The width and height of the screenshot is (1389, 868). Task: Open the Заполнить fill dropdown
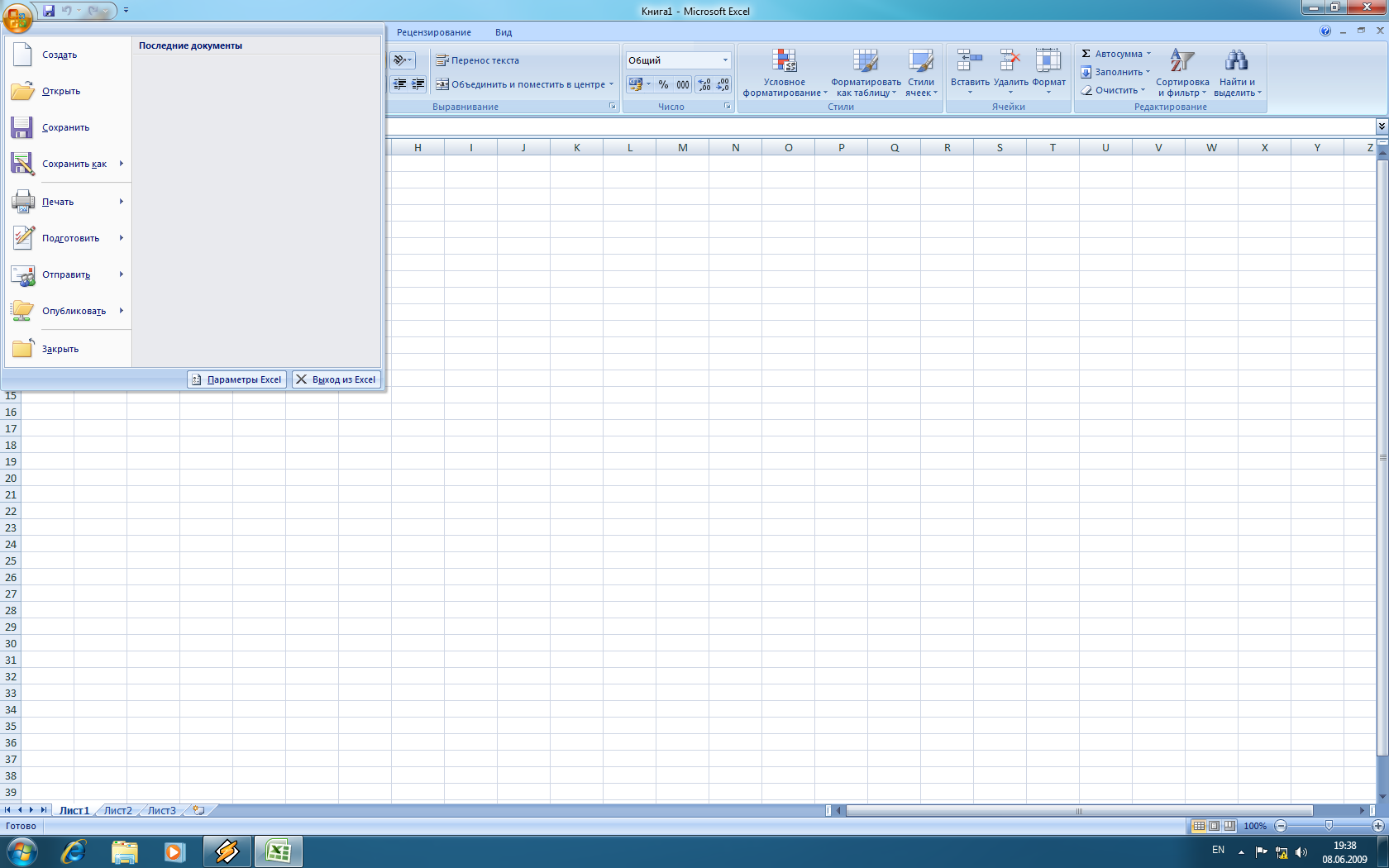[x=1115, y=72]
